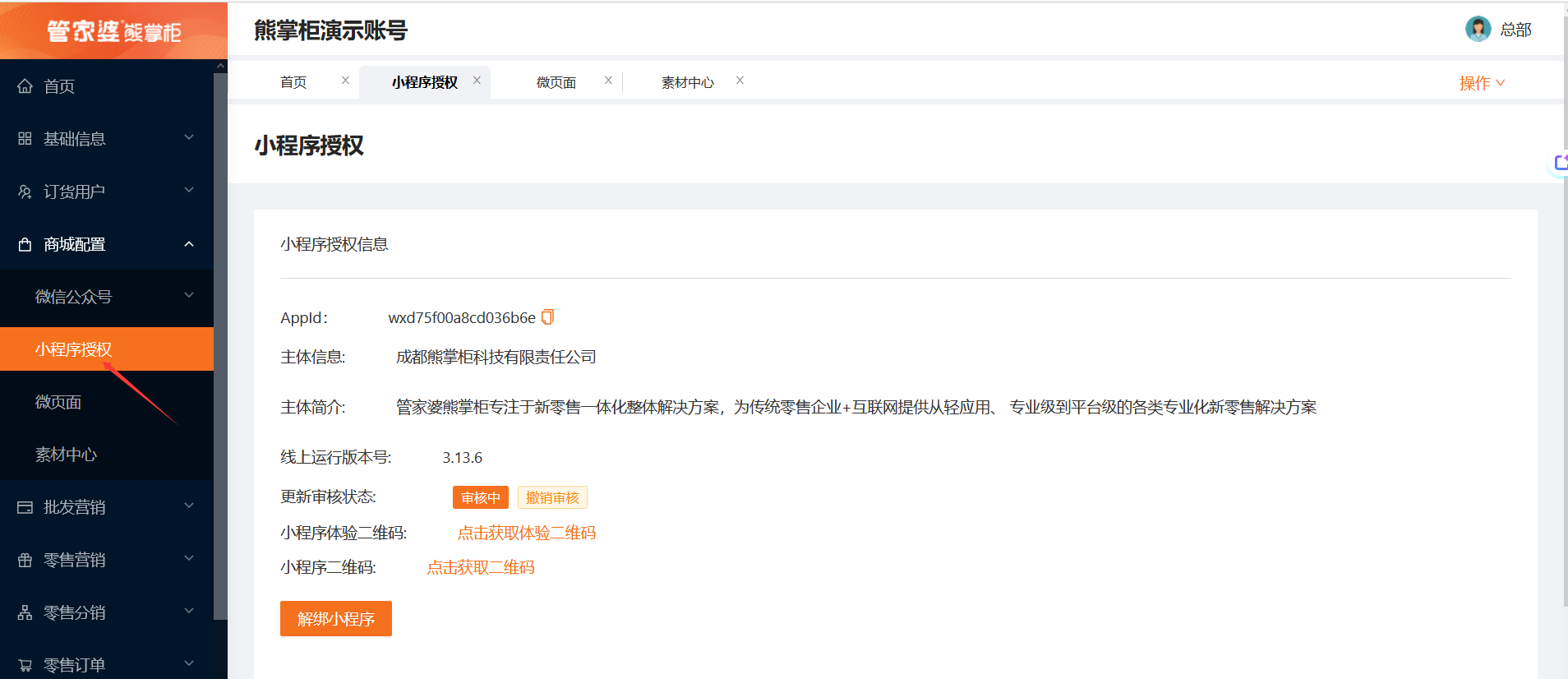This screenshot has height=679, width=1568.
Task: Select 小程序授权 in the sidebar
Action: 107,349
